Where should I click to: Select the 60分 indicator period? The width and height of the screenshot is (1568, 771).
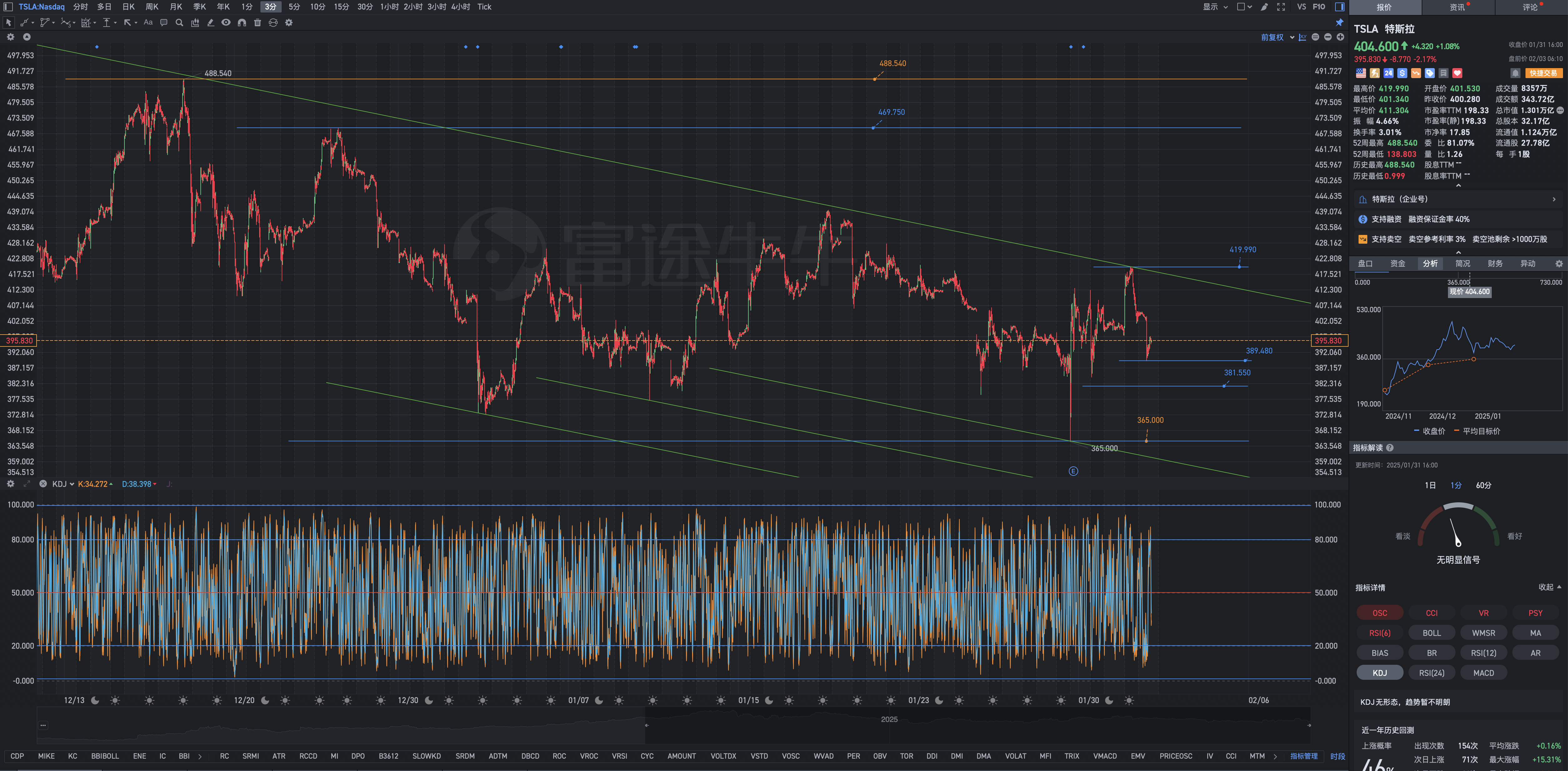click(x=1483, y=485)
